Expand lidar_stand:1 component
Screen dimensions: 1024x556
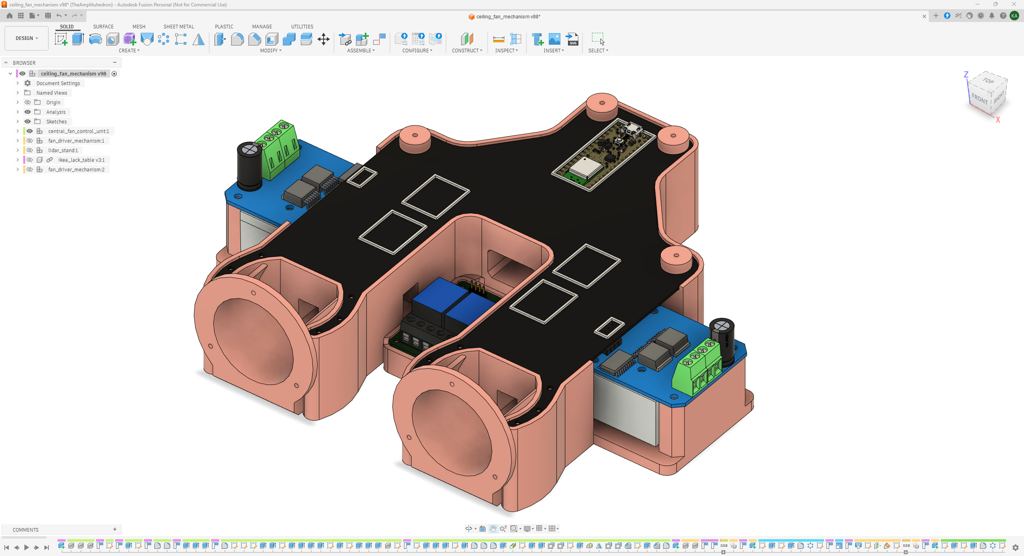click(x=18, y=150)
